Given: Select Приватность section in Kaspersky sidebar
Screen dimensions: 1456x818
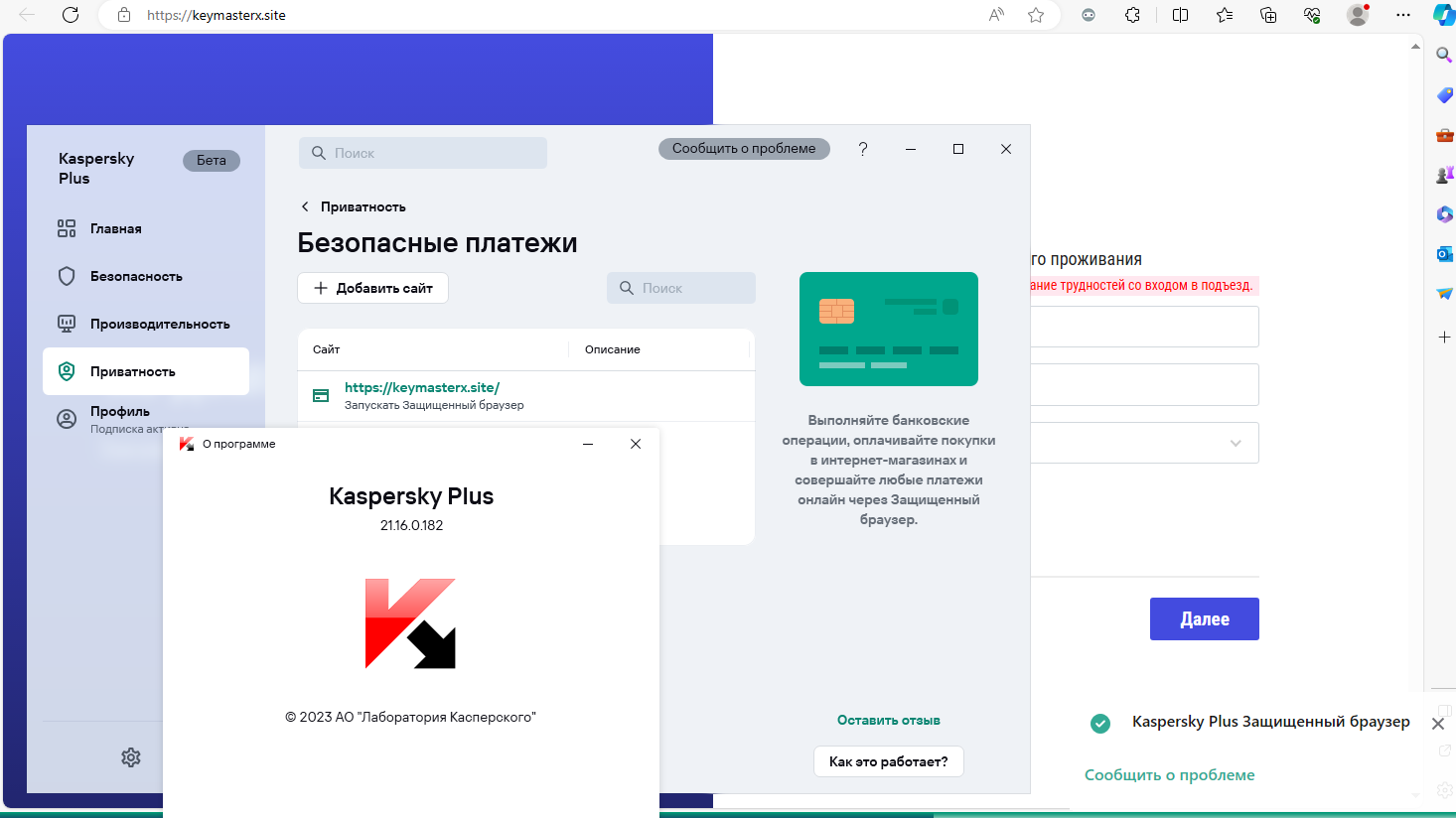Looking at the screenshot, I should (146, 371).
